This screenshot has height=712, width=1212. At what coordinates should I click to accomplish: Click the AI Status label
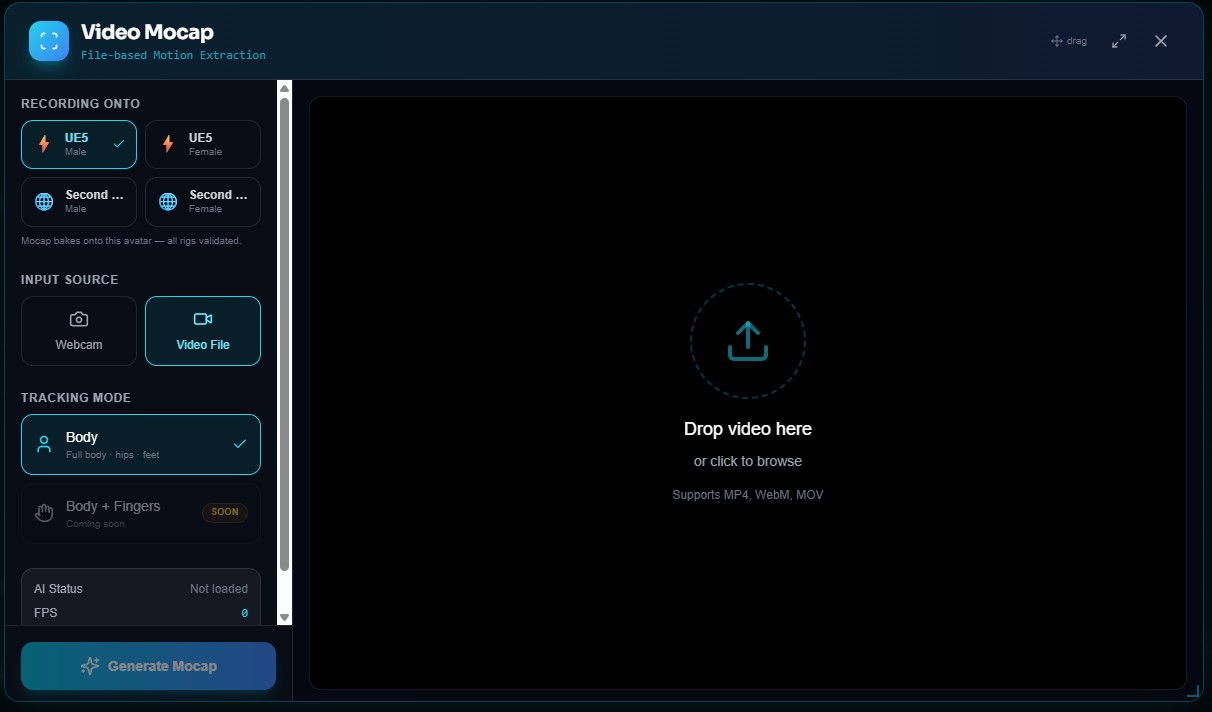(58, 589)
